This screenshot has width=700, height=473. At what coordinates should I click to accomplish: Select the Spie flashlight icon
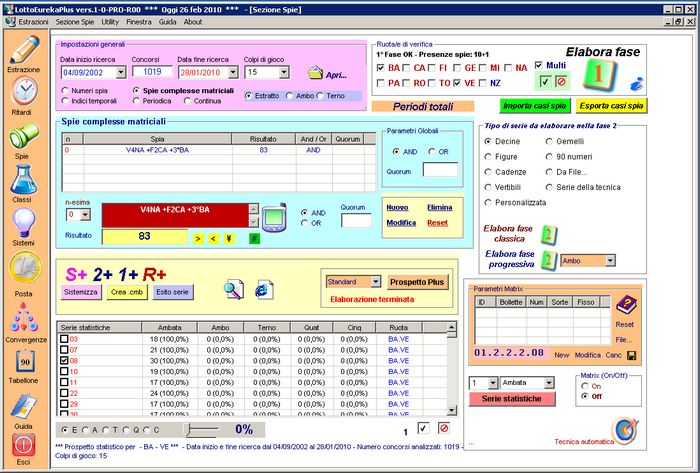[24, 137]
